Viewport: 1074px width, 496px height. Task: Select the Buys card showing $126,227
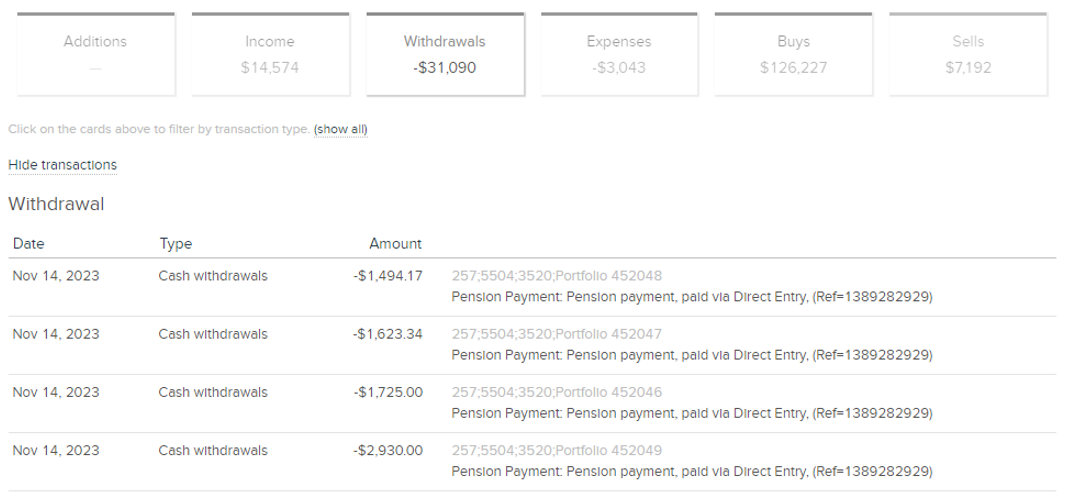[793, 54]
